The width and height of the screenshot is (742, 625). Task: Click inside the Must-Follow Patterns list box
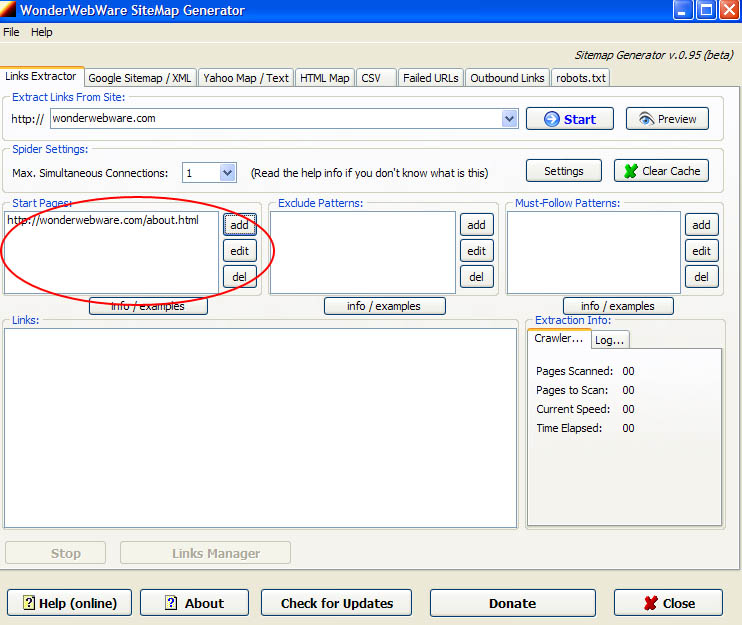tap(594, 252)
